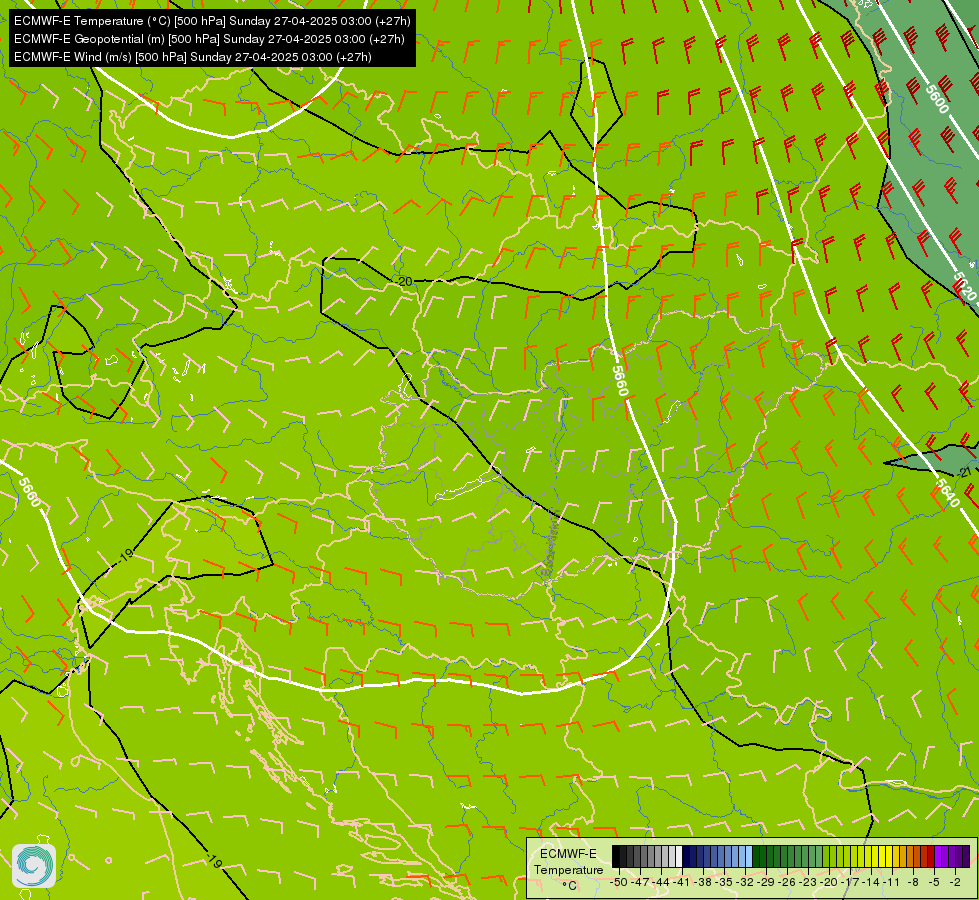The width and height of the screenshot is (979, 900).
Task: Select the ECMWF-E Geopotential 500 hPa title line
Action: click(x=209, y=39)
